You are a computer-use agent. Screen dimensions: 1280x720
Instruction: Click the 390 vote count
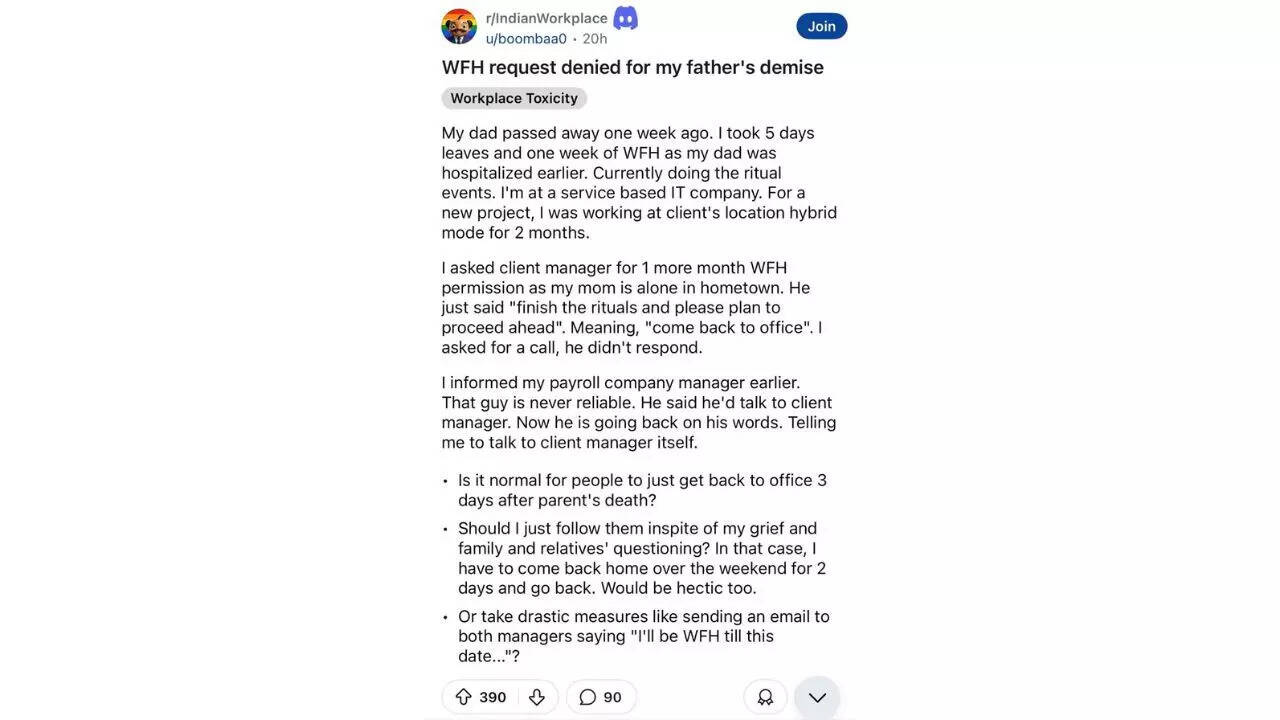[x=490, y=697]
